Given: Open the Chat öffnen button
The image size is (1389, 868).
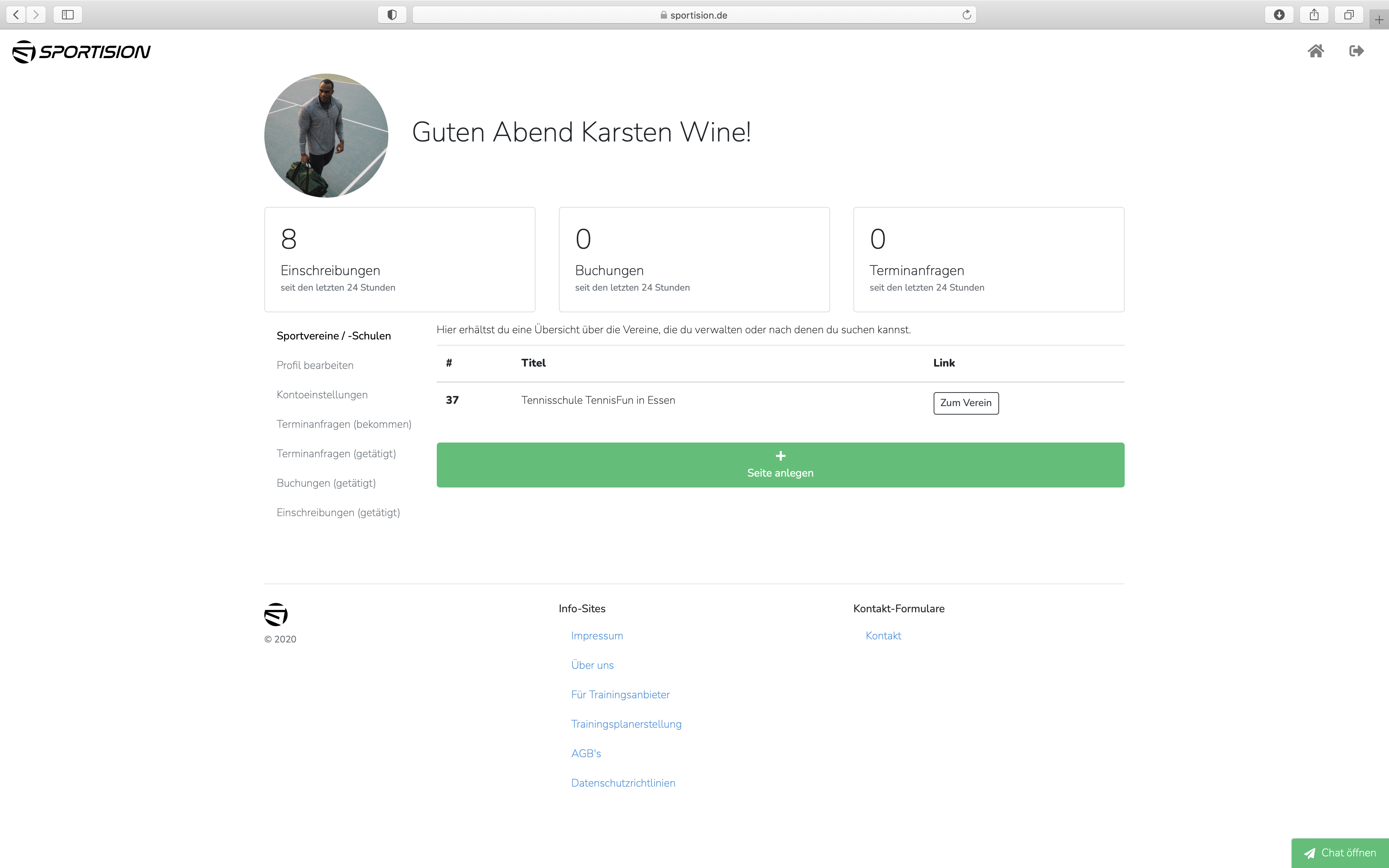Looking at the screenshot, I should click(1340, 853).
